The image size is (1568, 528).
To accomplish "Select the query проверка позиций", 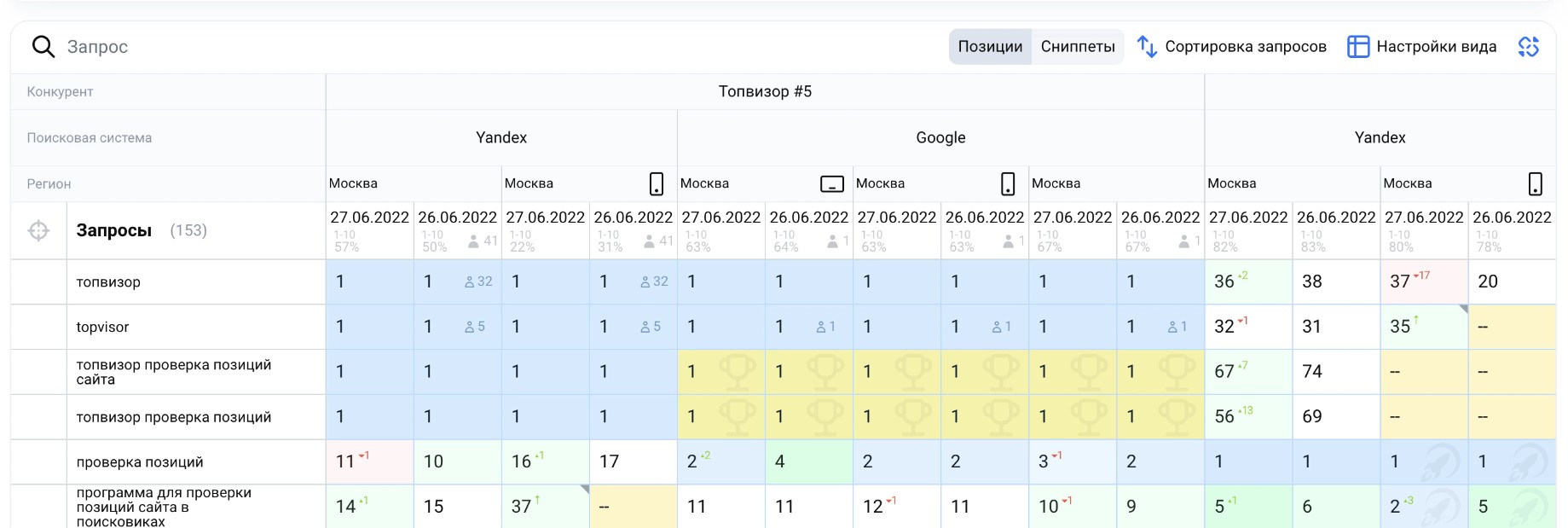I will tap(140, 462).
